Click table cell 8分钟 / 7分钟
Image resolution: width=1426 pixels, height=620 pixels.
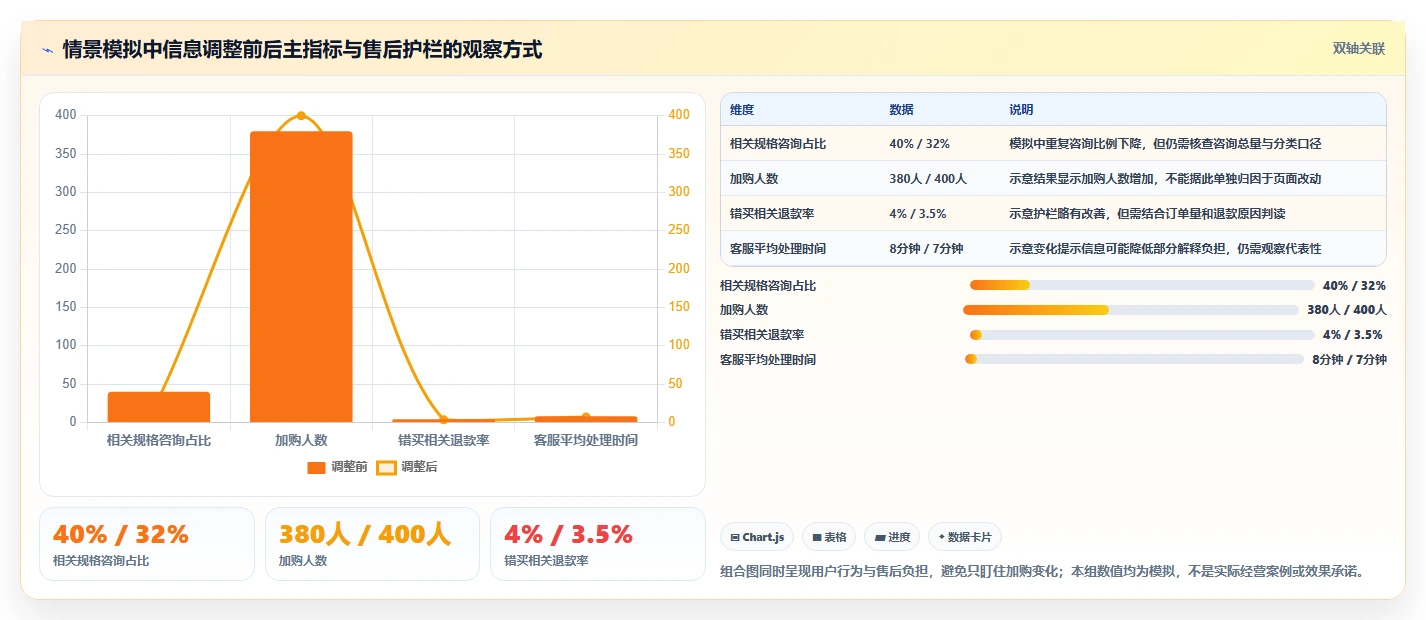click(926, 249)
